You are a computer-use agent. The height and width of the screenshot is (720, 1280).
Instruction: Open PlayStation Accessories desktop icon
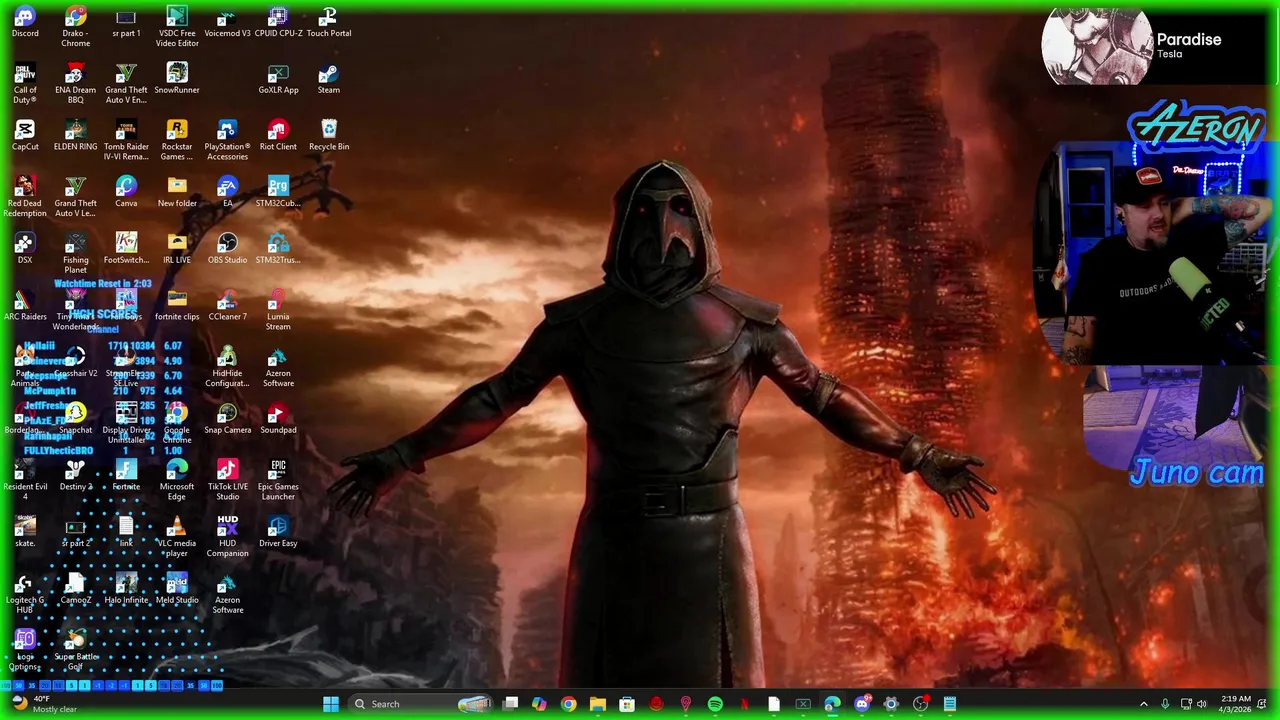(x=227, y=141)
